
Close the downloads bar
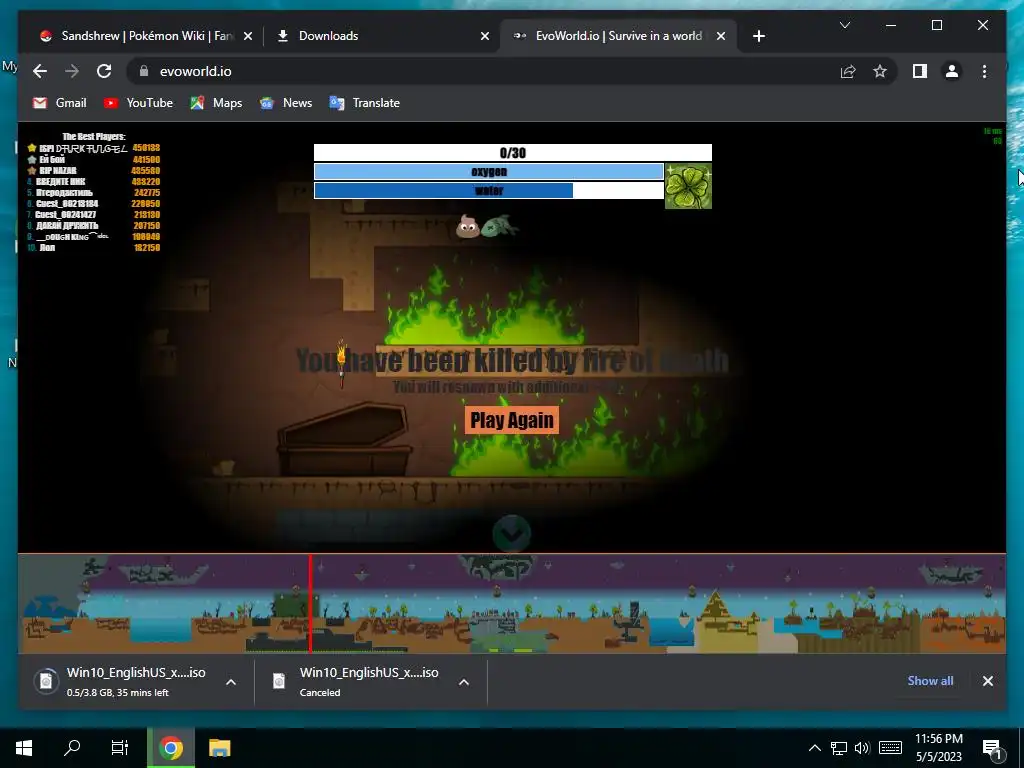click(987, 680)
